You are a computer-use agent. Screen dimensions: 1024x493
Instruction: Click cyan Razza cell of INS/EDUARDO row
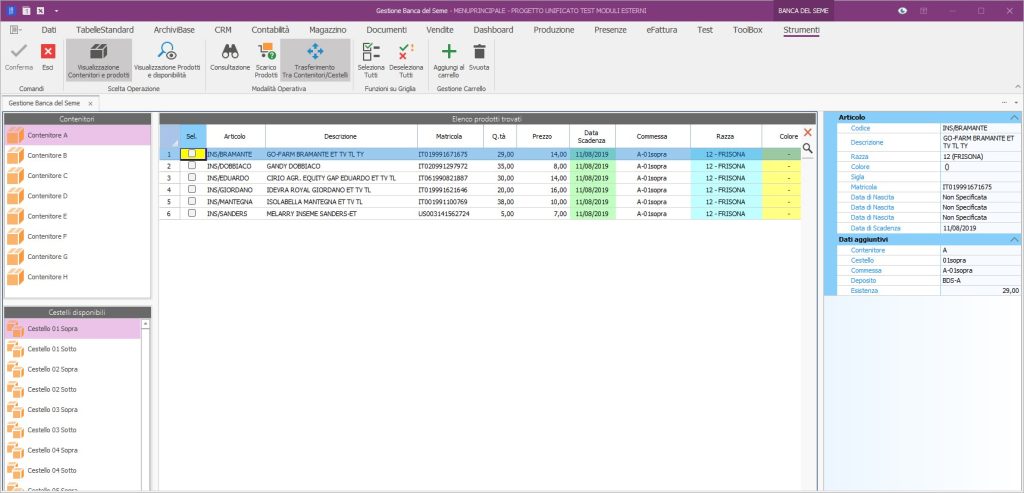(725, 178)
